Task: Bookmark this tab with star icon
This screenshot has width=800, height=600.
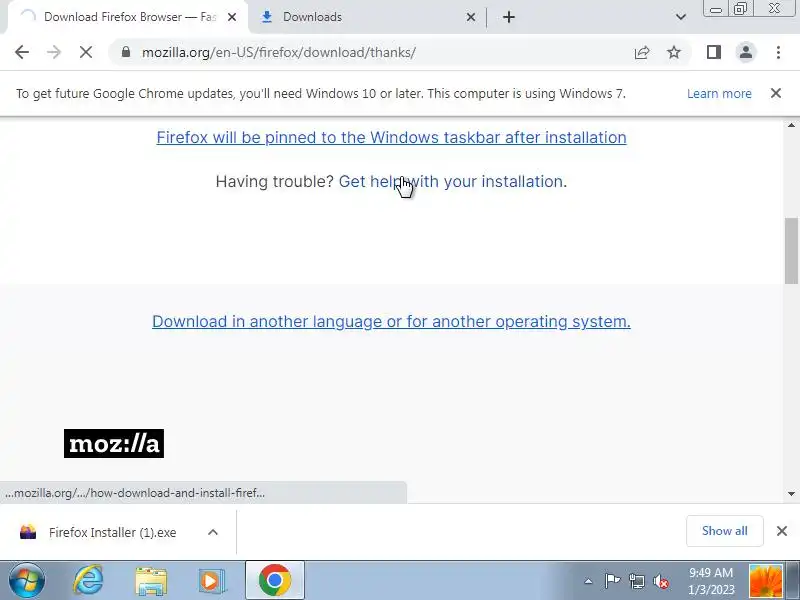Action: pos(674,52)
